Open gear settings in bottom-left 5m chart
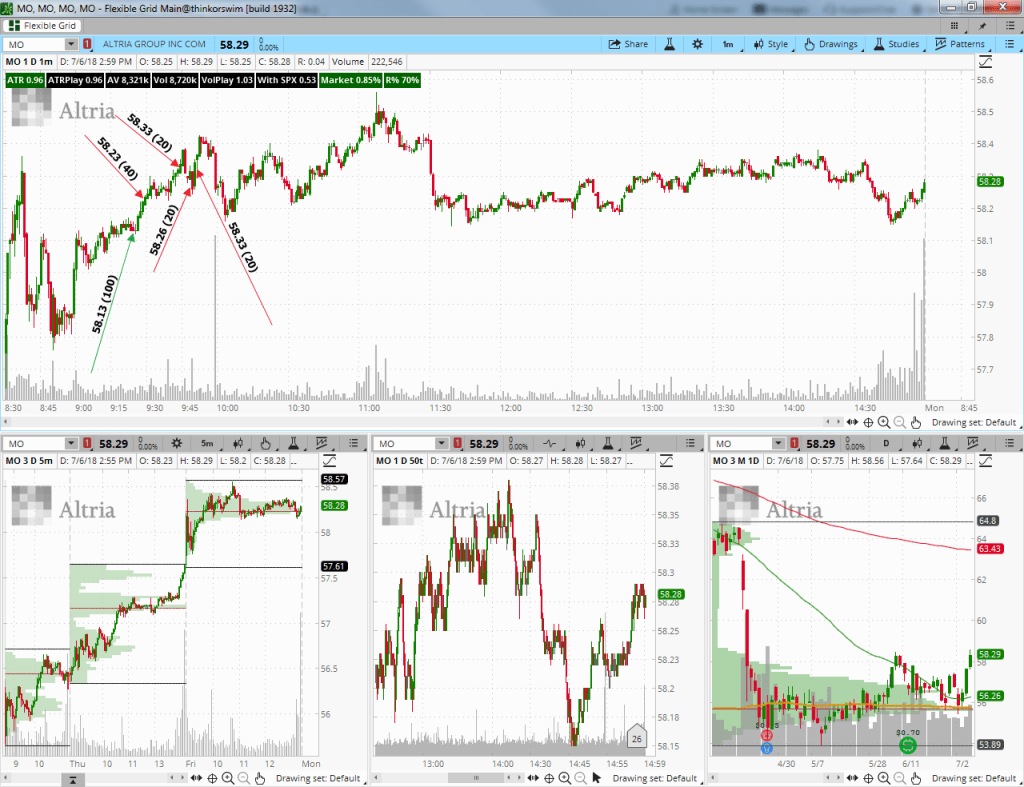 click(x=177, y=443)
